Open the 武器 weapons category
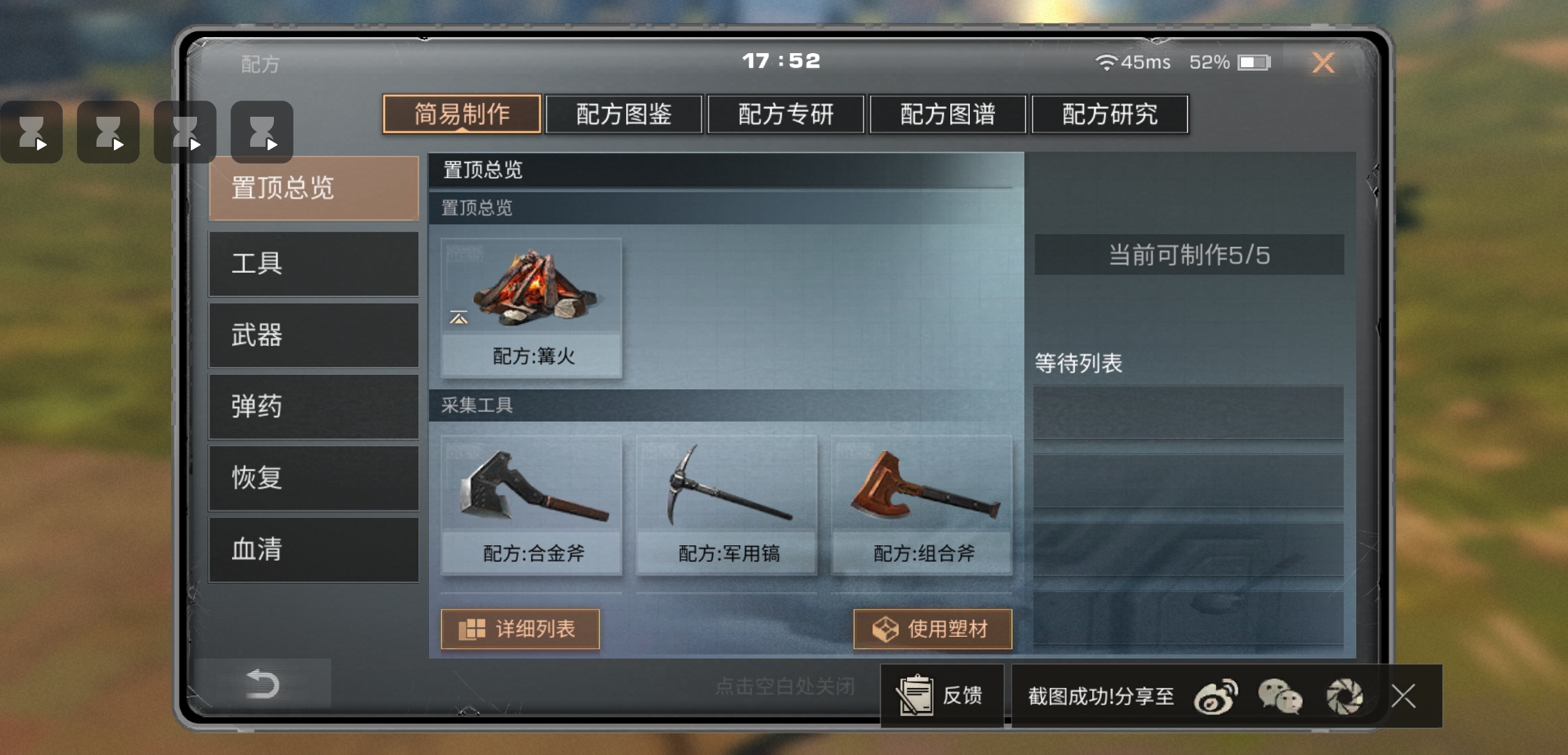The height and width of the screenshot is (755, 1568). [x=314, y=336]
